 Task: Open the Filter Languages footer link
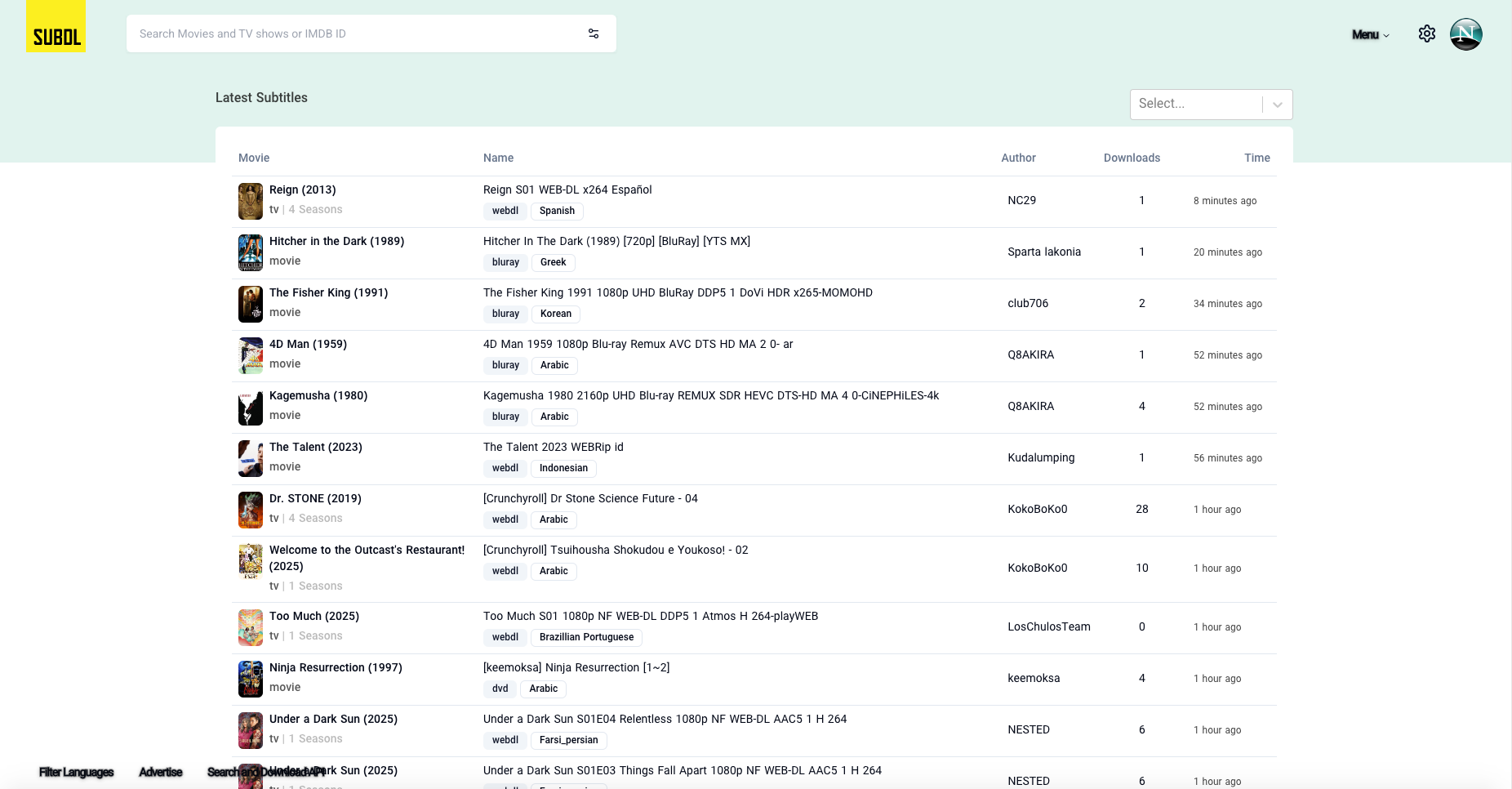(76, 772)
